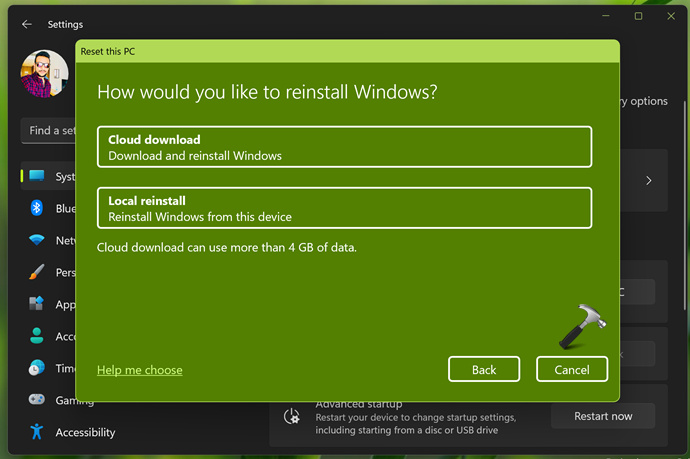Click the Settings back arrow icon

[x=27, y=24]
